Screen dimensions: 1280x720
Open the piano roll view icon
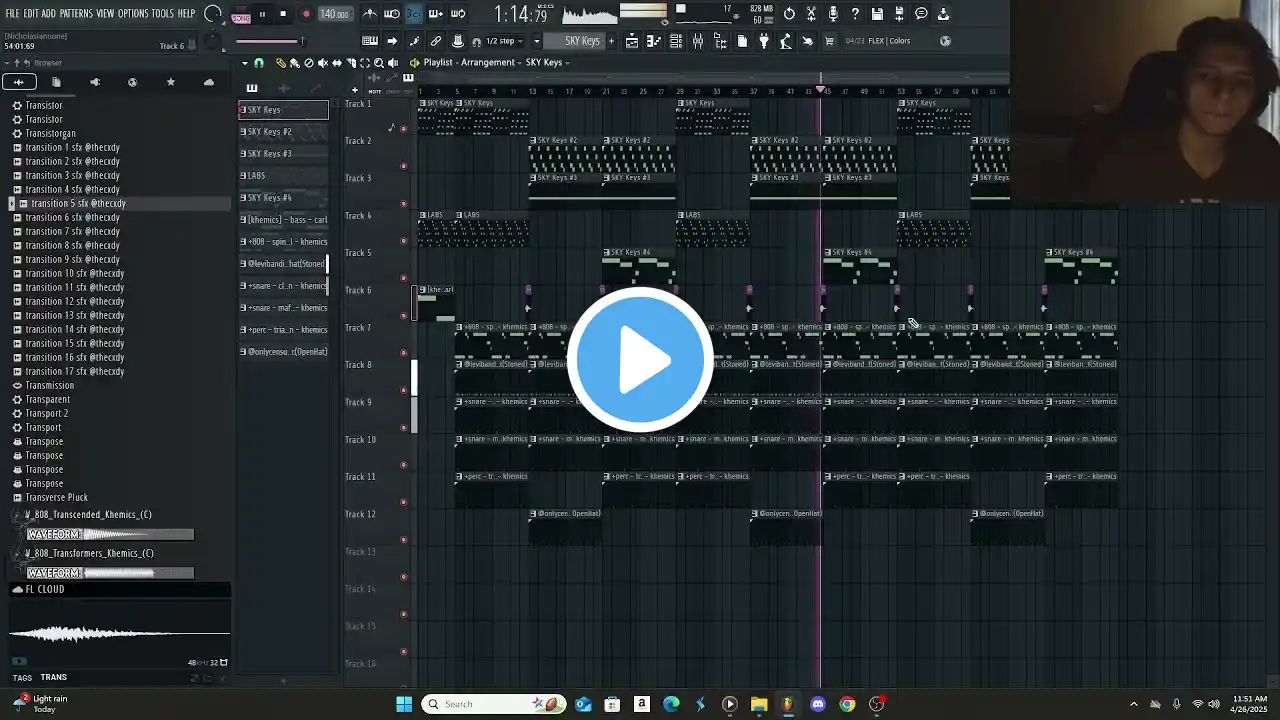point(654,41)
